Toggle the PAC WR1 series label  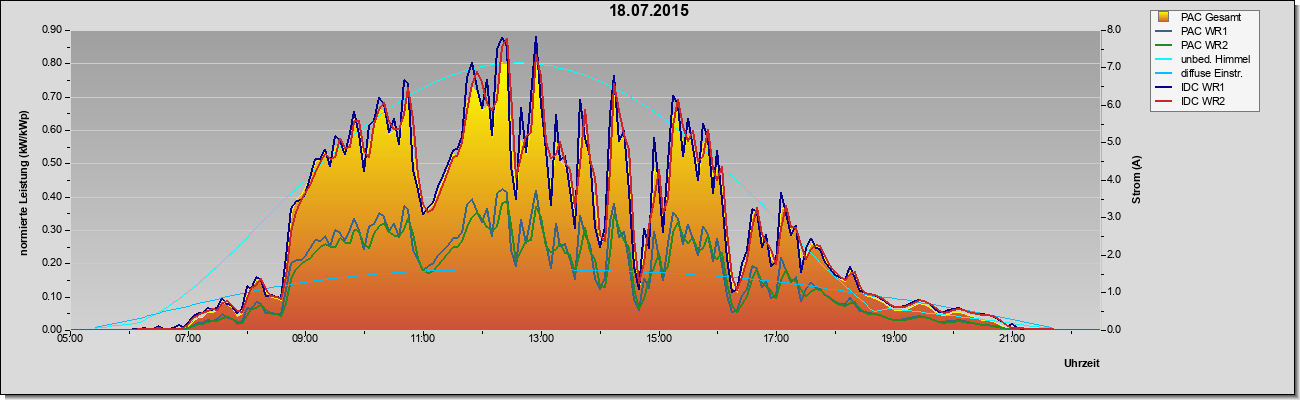(1205, 31)
